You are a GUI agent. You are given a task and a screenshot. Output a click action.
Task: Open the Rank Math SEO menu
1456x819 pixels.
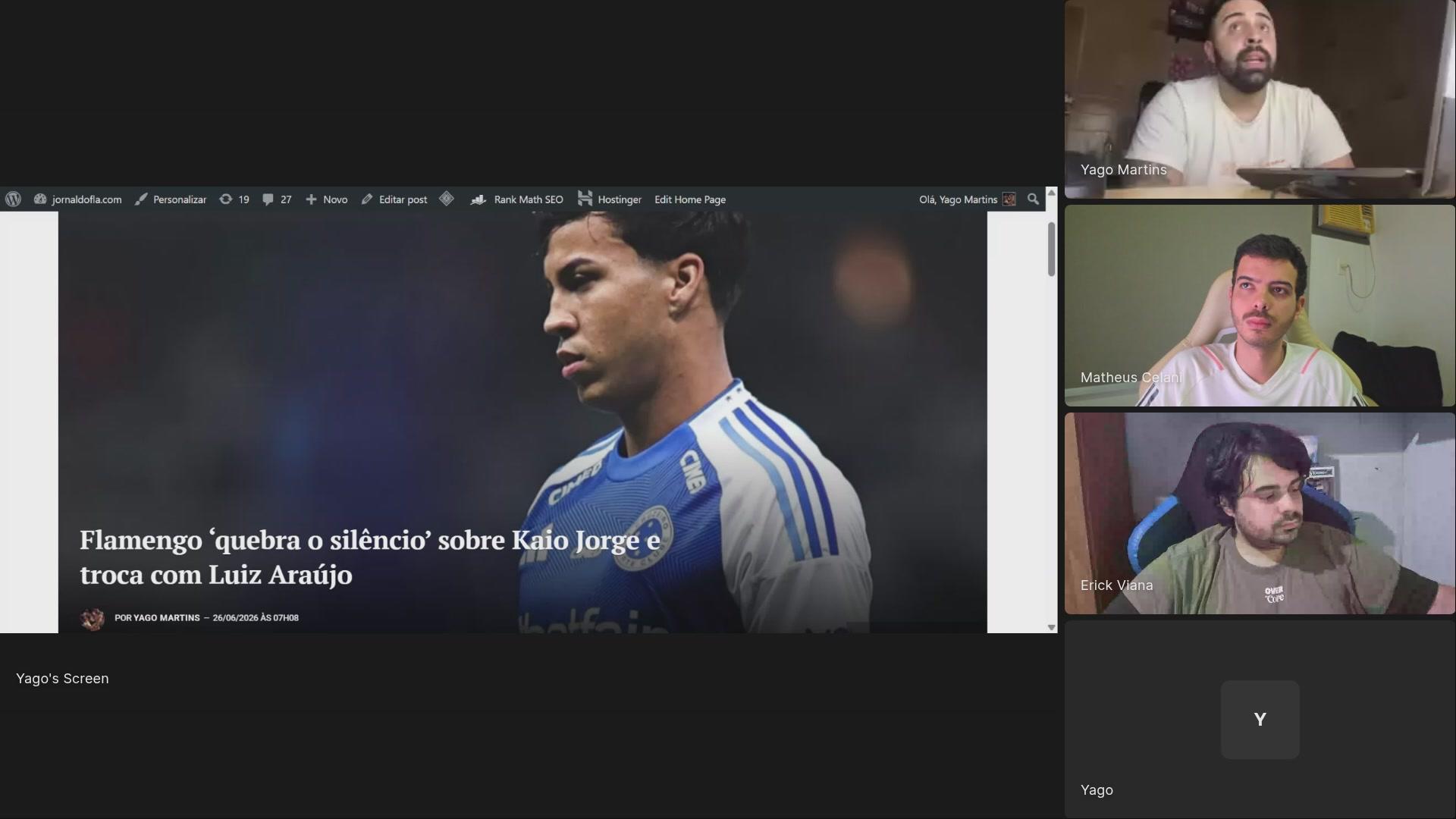tap(517, 199)
